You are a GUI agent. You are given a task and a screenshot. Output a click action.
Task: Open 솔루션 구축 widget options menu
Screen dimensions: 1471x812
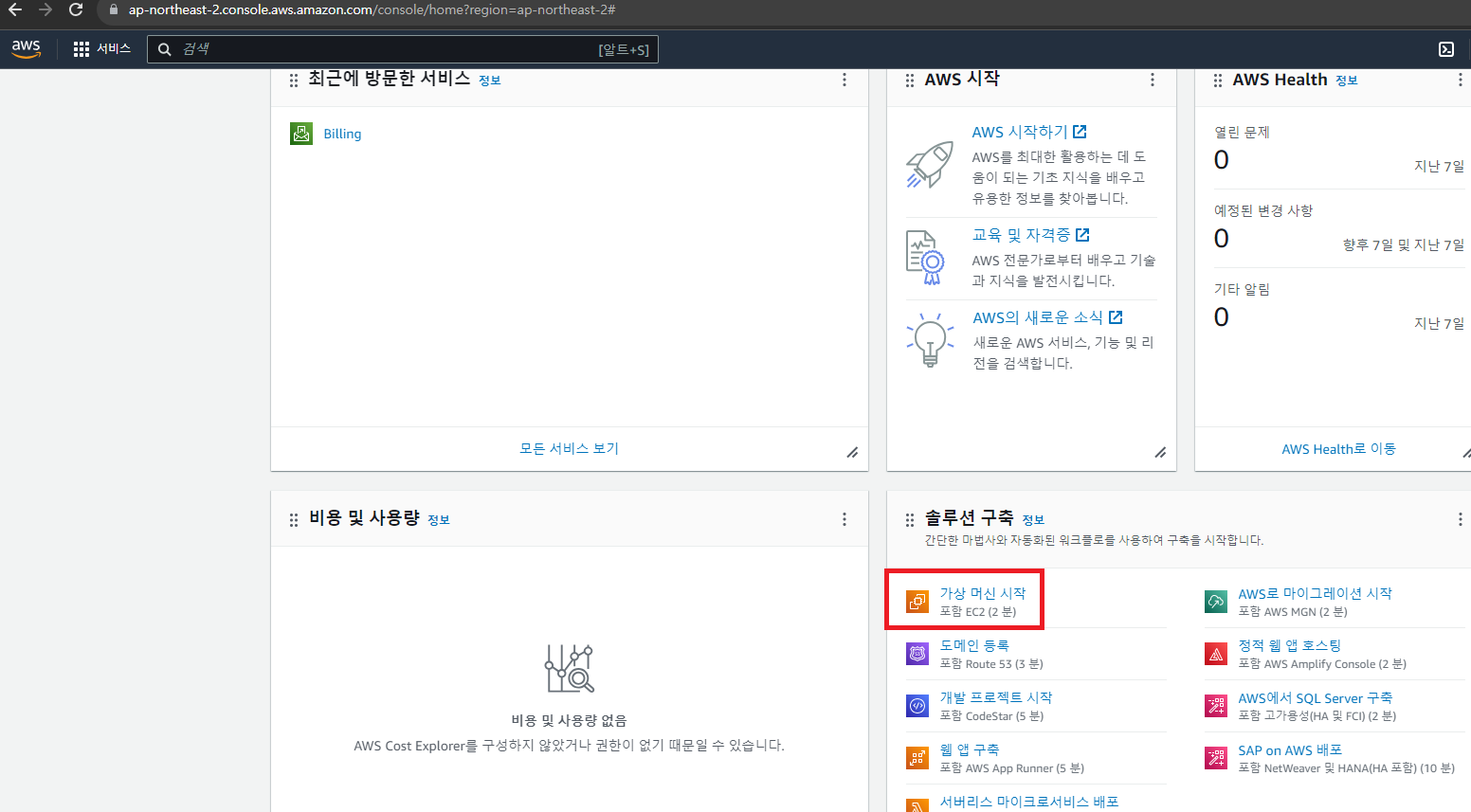point(1460,519)
